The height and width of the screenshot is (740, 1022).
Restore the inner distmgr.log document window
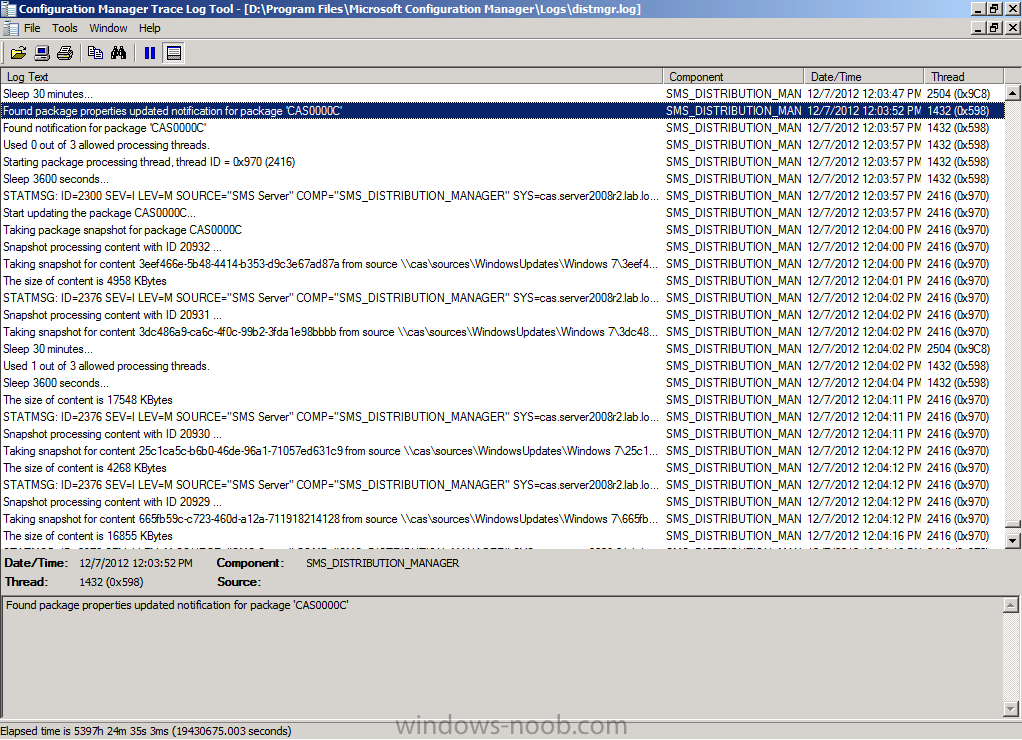pos(995,28)
